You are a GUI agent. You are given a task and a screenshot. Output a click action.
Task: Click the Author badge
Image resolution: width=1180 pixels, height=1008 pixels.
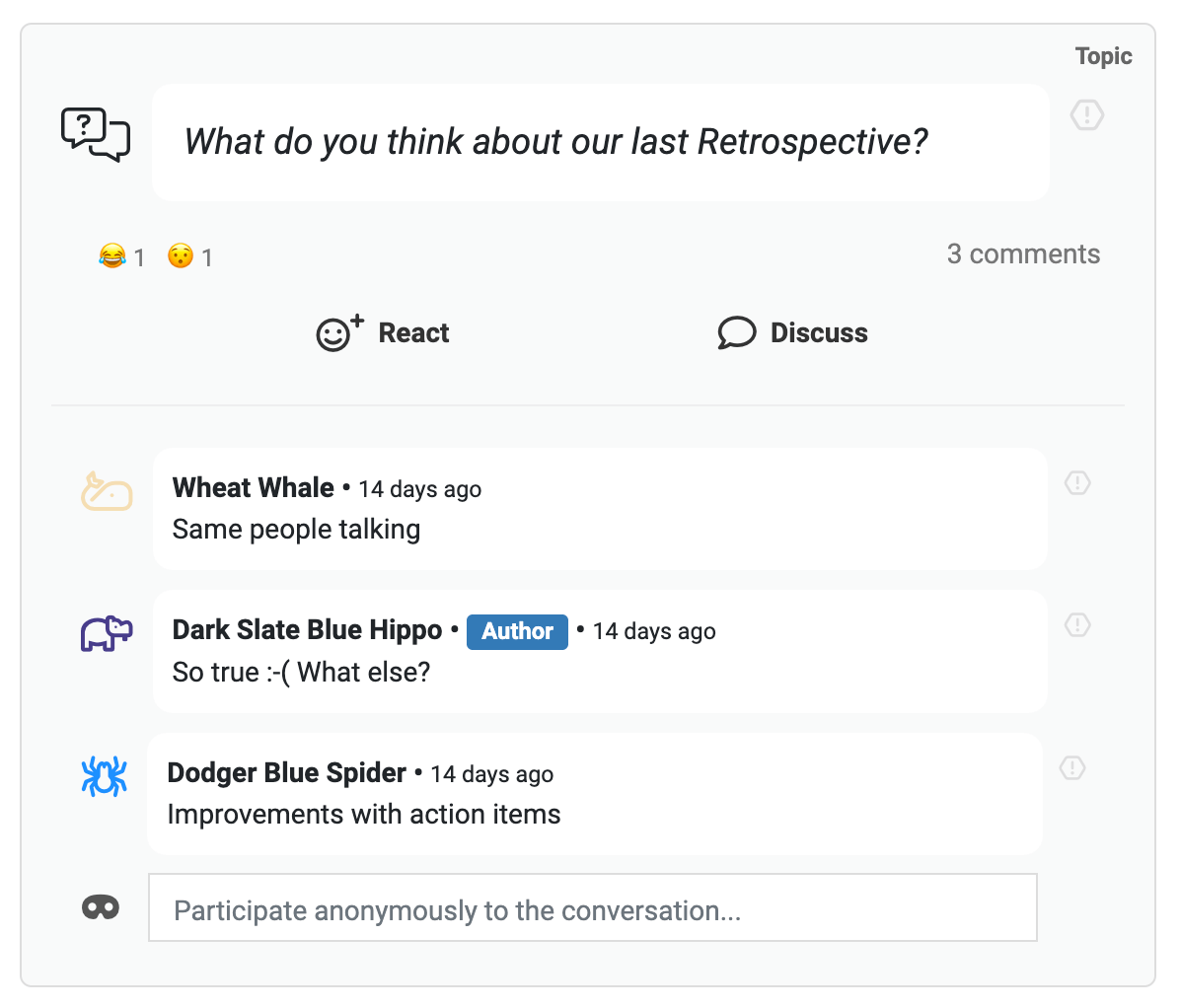pos(518,631)
